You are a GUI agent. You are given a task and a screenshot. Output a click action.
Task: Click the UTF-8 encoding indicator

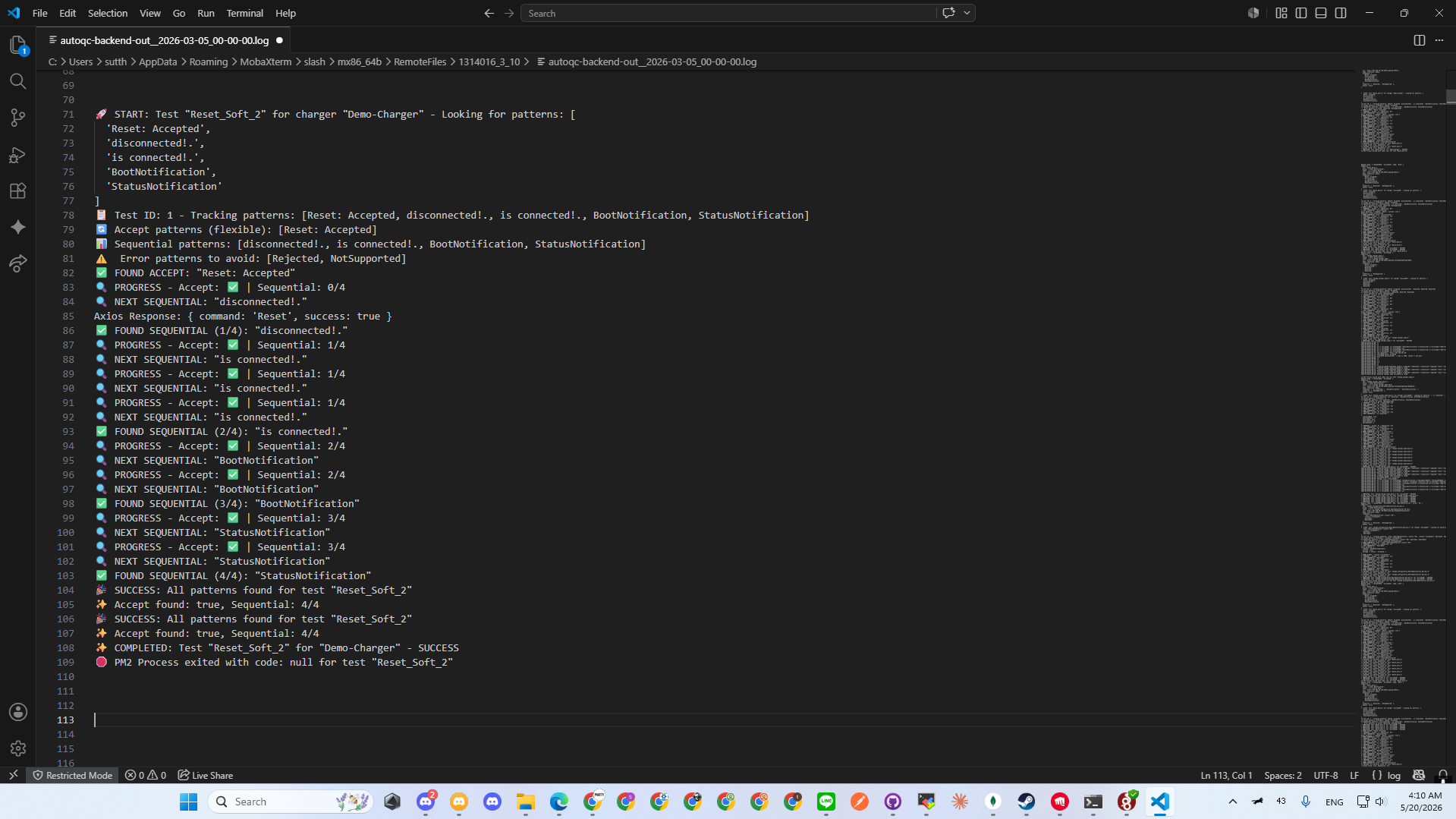pos(1325,775)
